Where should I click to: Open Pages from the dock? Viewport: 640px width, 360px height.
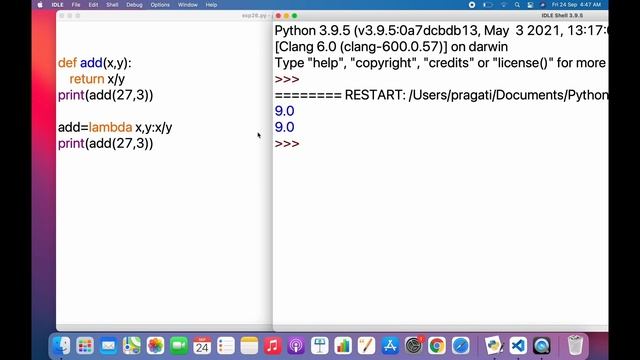(367, 346)
